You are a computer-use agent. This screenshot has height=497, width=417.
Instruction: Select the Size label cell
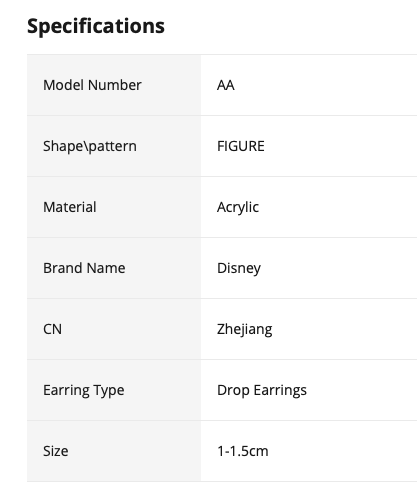click(x=114, y=451)
